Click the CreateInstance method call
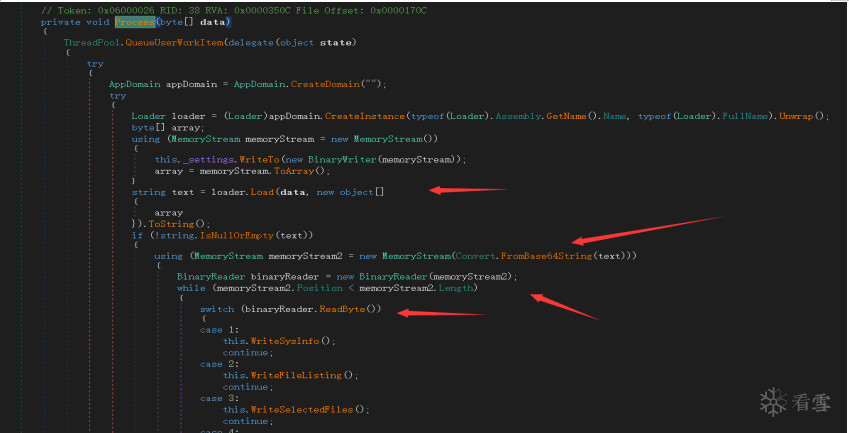 364,116
